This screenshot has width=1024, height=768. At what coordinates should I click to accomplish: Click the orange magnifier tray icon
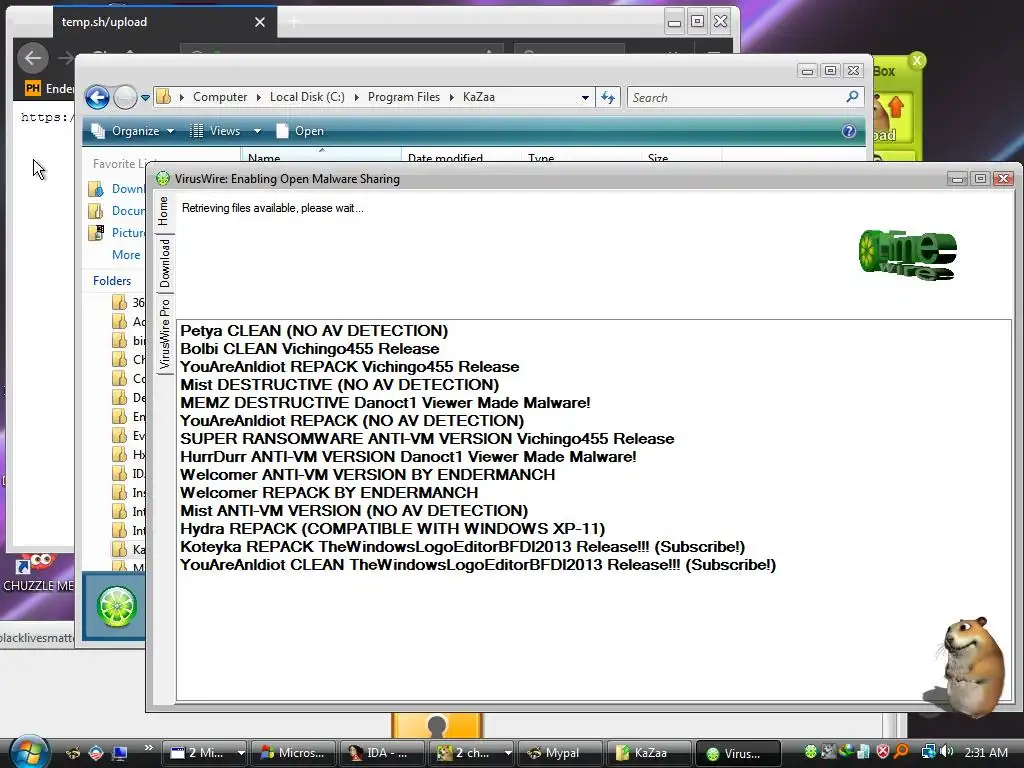[x=901, y=752]
